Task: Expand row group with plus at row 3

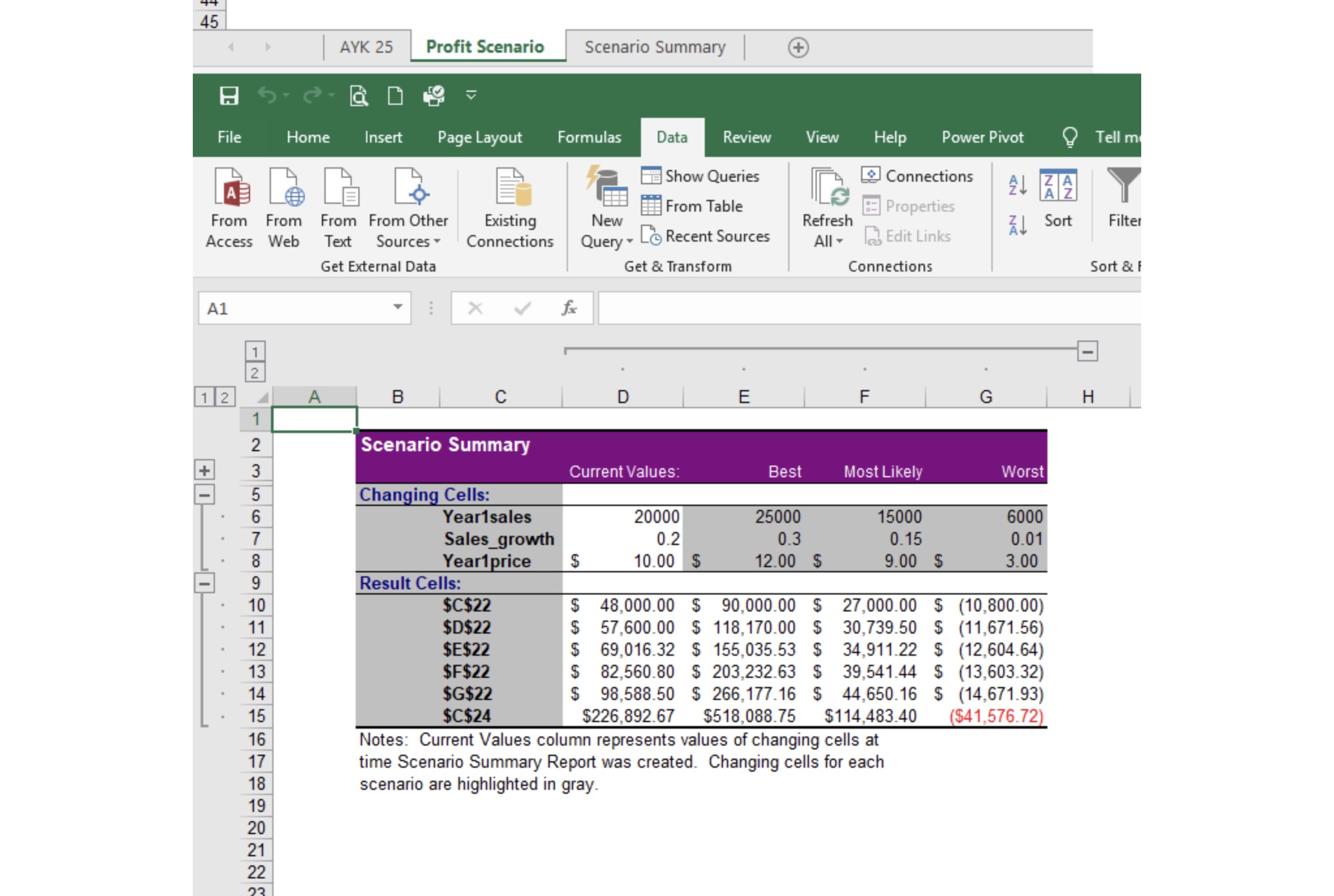Action: pos(205,470)
